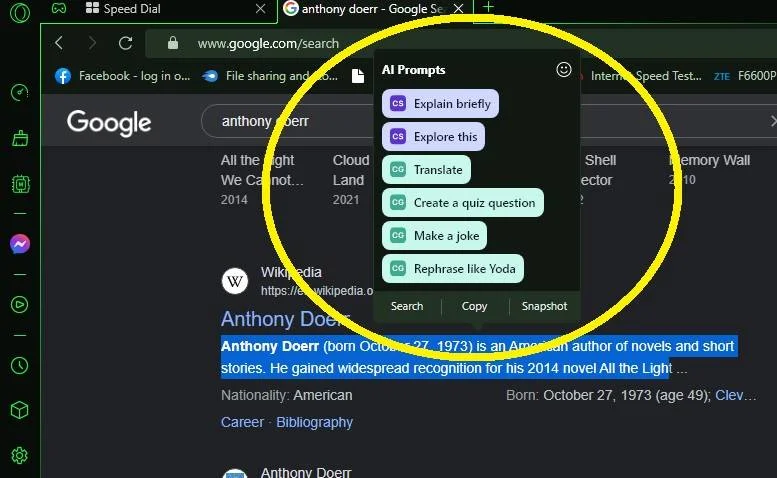Click the second Anthony Doerr result heading
The width and height of the screenshot is (777, 478).
pyautogui.click(x=306, y=472)
